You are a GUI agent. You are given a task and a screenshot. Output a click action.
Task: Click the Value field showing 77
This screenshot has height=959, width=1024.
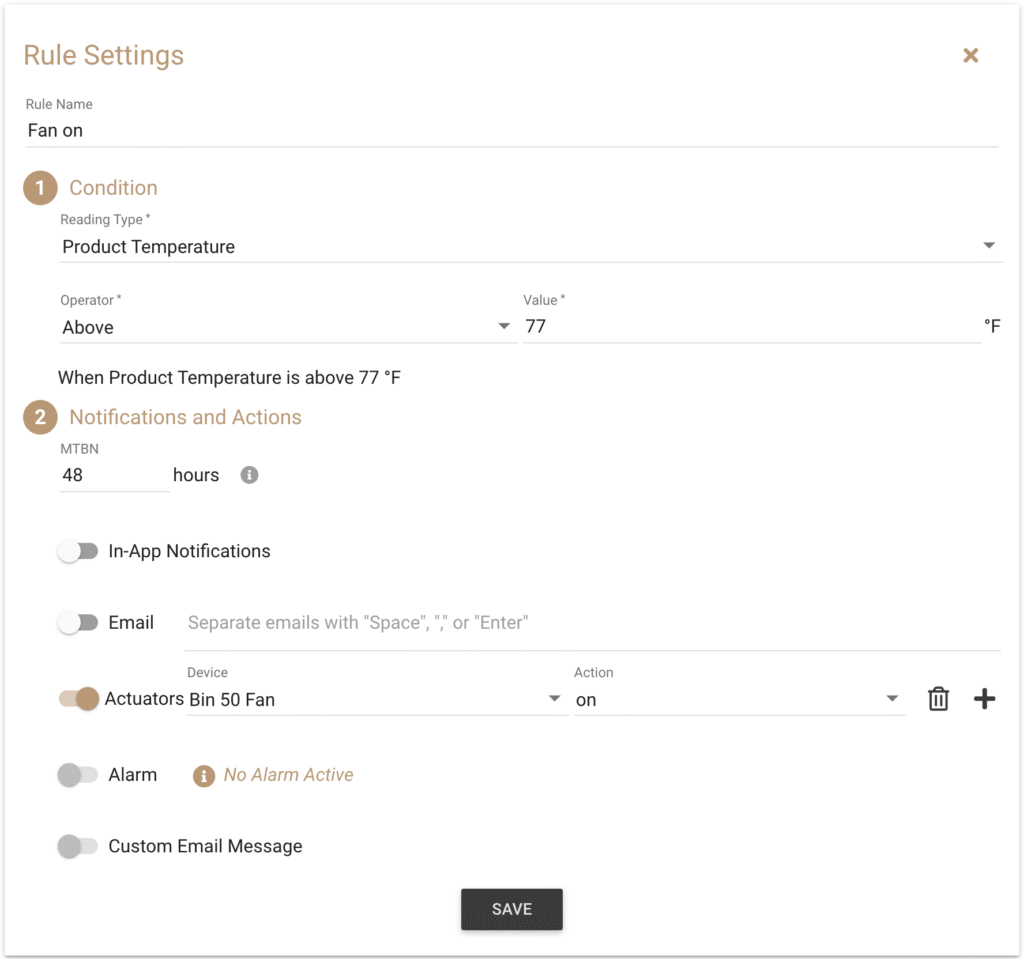pos(750,327)
